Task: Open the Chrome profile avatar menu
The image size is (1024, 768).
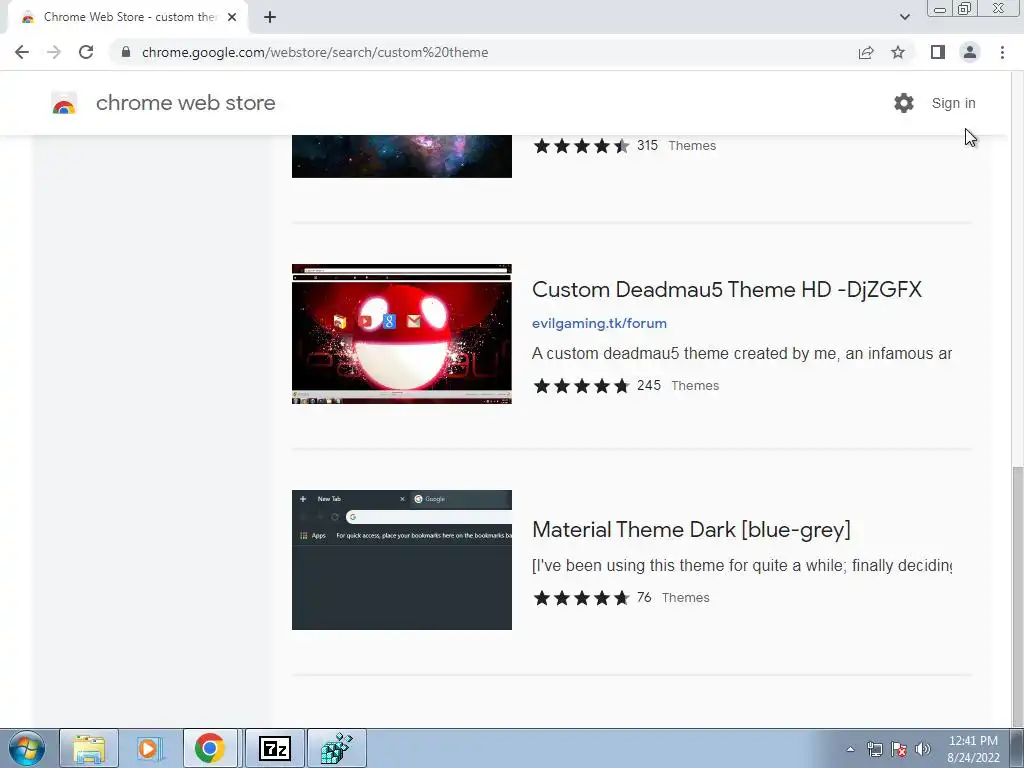Action: [970, 52]
